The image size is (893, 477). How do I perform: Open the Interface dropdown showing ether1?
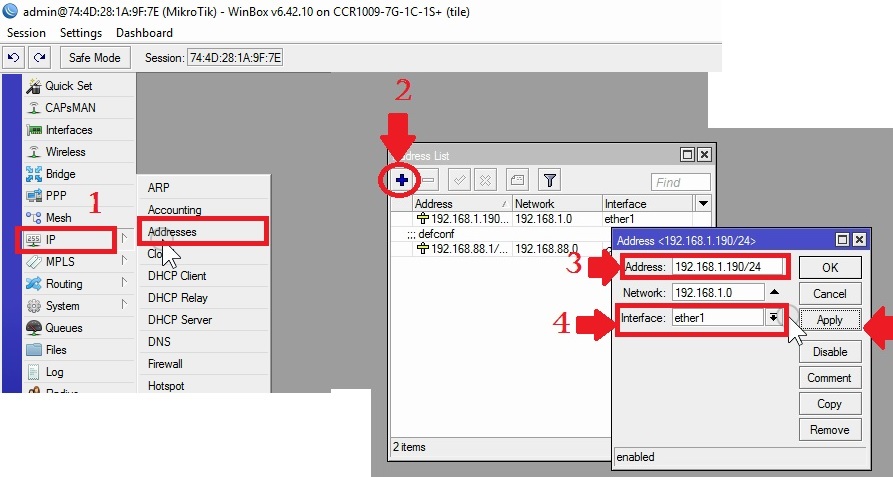tap(773, 317)
